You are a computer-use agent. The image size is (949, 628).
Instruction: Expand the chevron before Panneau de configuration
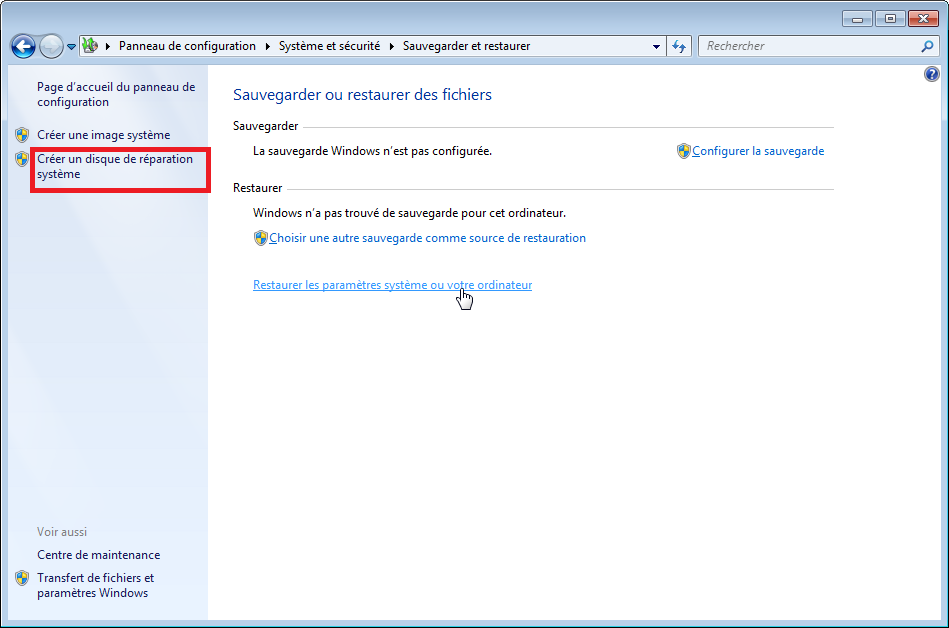[108, 46]
